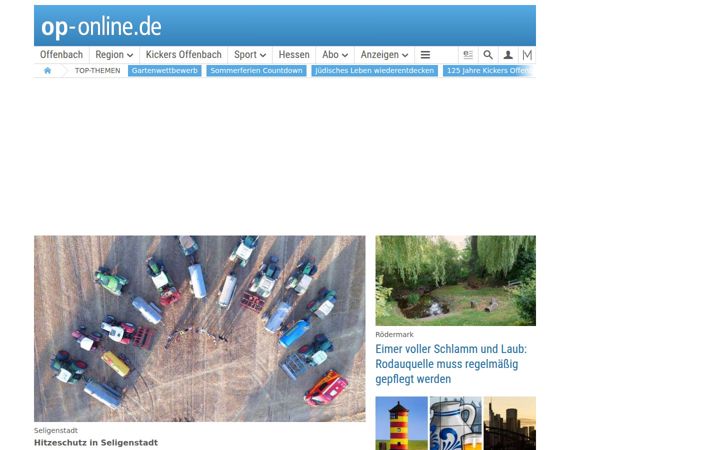Open the Rodauquelle article headline
Screen dimensions: 720x450
(451, 364)
